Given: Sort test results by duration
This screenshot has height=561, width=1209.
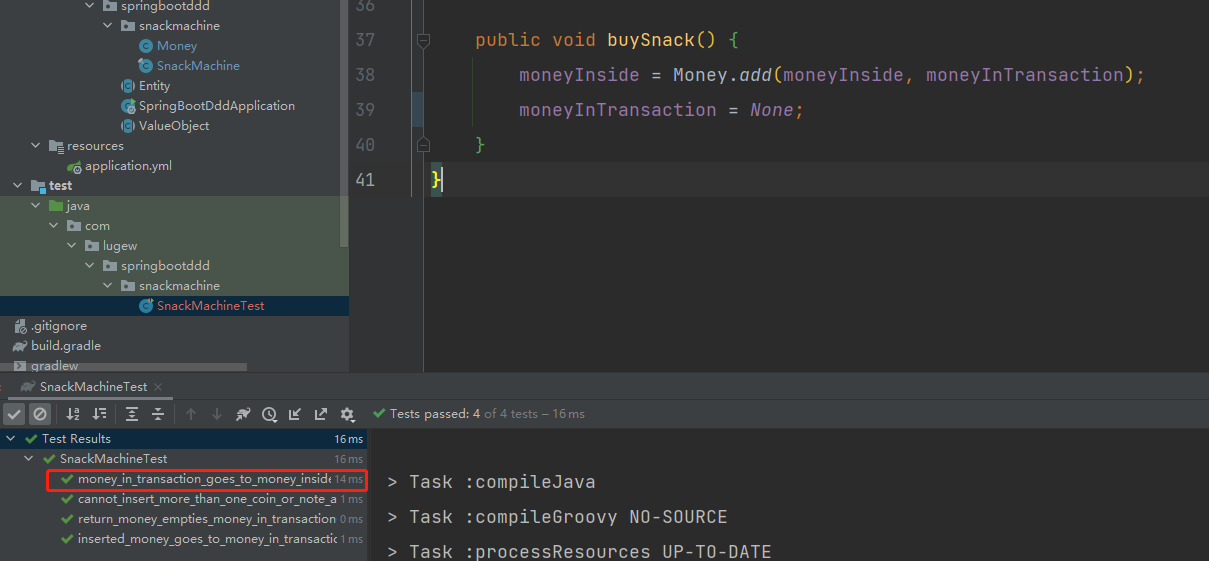Looking at the screenshot, I should 99,414.
